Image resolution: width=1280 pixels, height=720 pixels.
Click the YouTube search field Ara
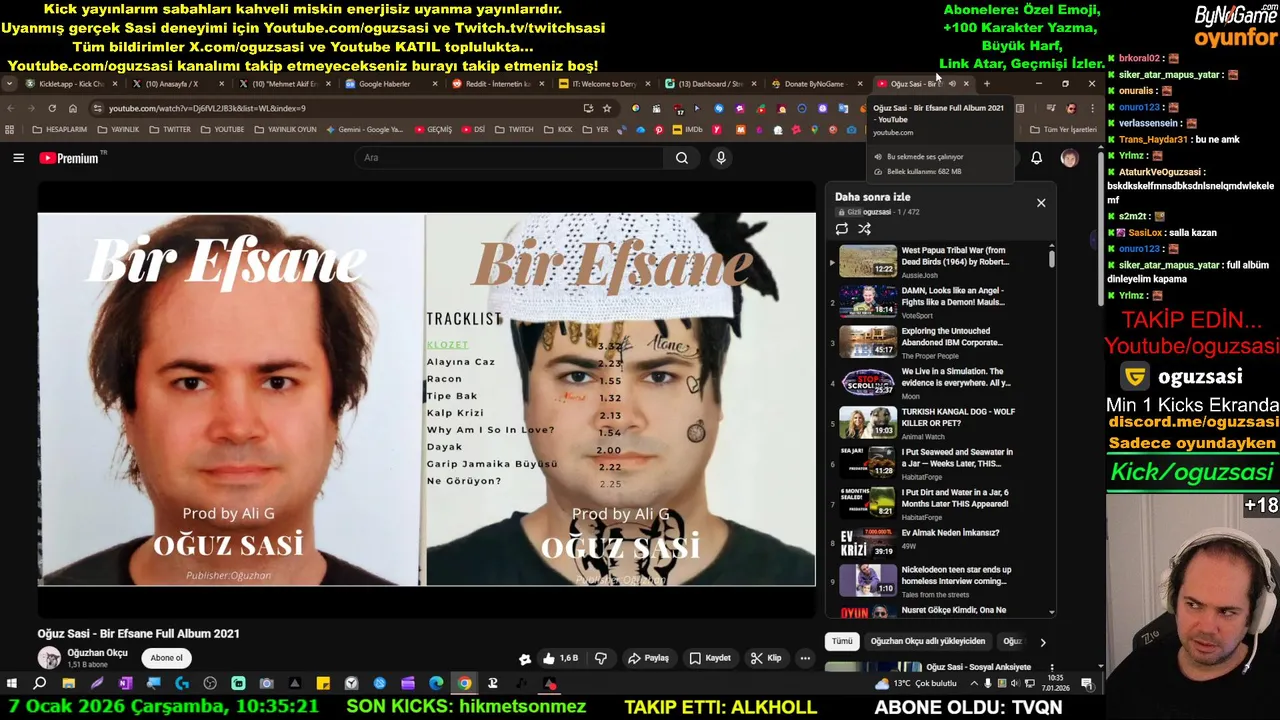point(510,158)
